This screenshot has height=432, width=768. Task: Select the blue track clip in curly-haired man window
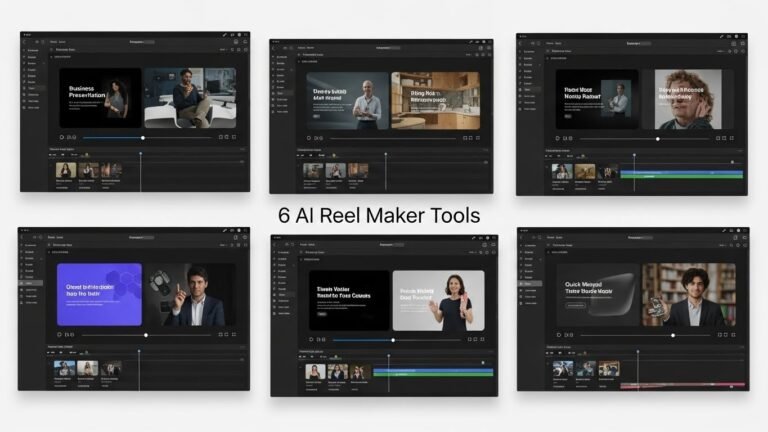tap(681, 172)
